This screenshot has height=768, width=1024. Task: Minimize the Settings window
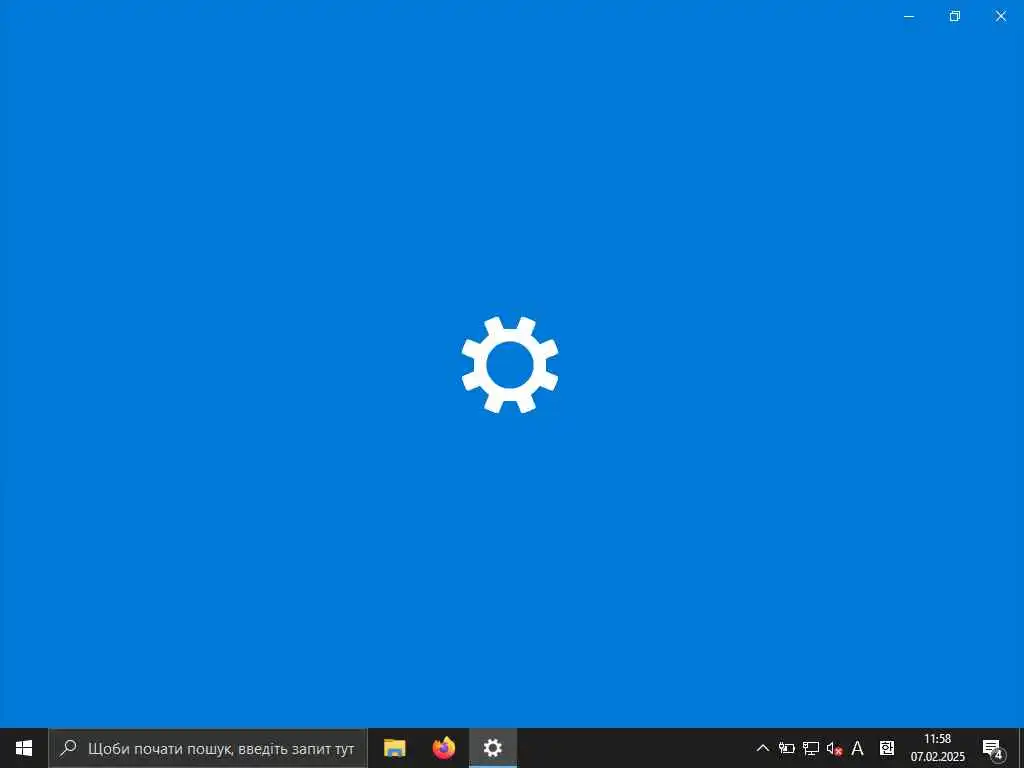[x=908, y=16]
